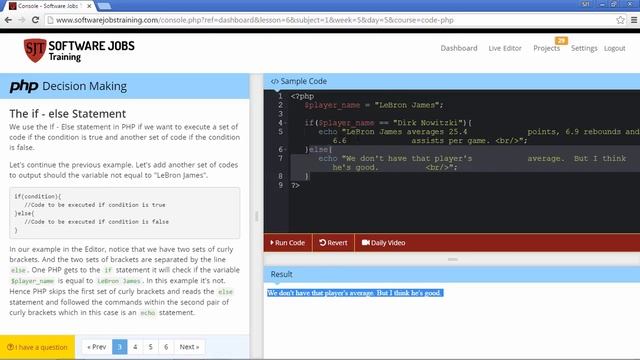The image size is (640, 360).
Task: Reload the page with the refresh icon
Action: (36, 20)
